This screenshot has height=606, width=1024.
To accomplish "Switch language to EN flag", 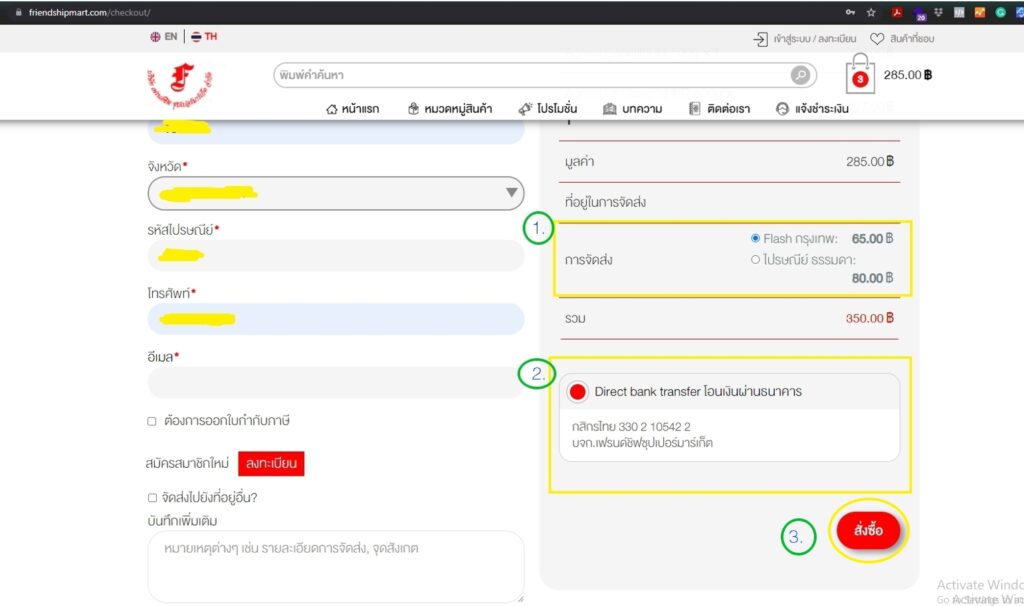I will click(x=163, y=36).
